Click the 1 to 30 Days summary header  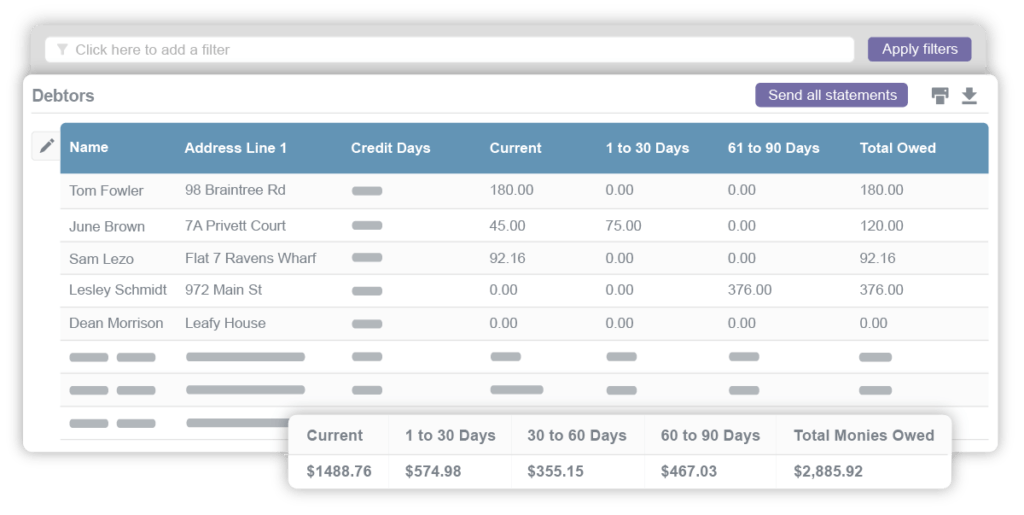point(450,435)
